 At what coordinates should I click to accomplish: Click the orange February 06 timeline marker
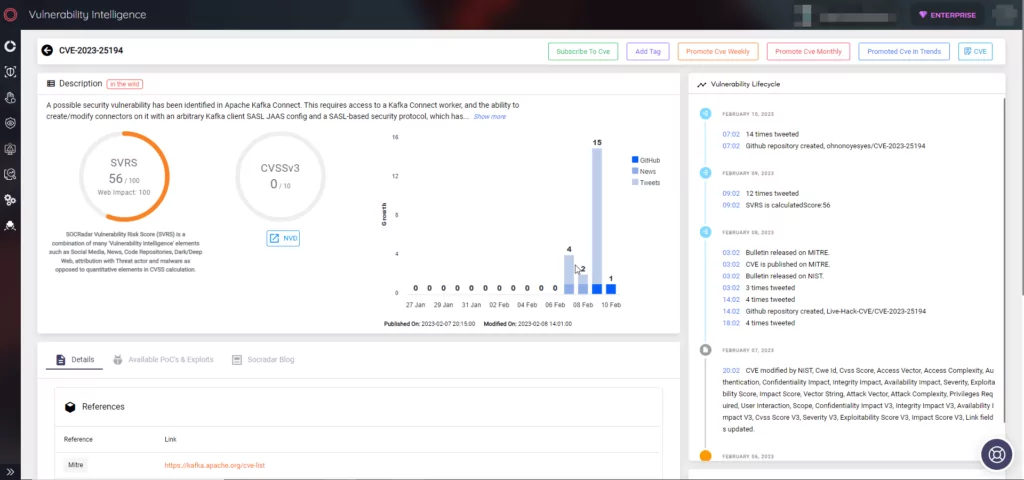tap(705, 456)
